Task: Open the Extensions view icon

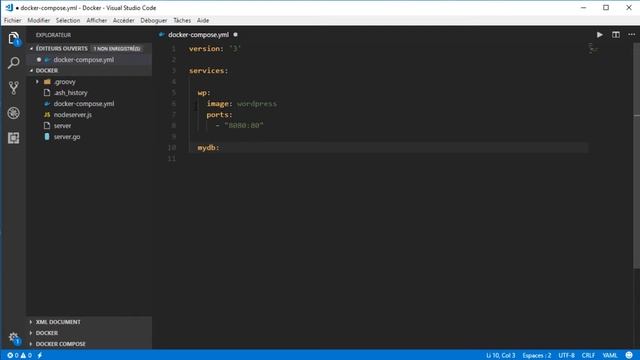Action: [x=13, y=138]
